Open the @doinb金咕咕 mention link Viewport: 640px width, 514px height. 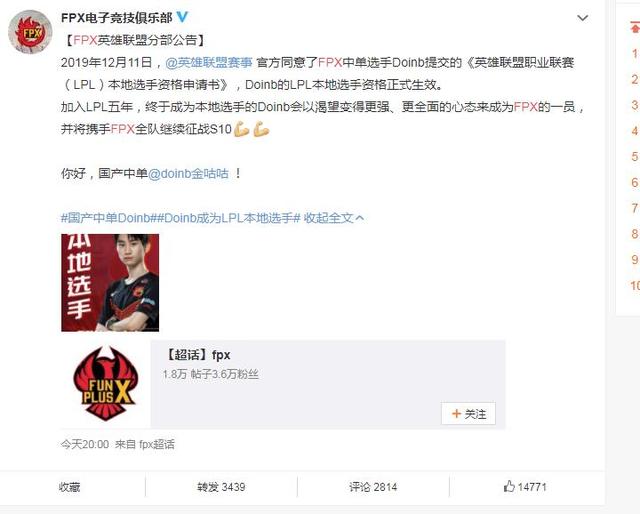[188, 174]
